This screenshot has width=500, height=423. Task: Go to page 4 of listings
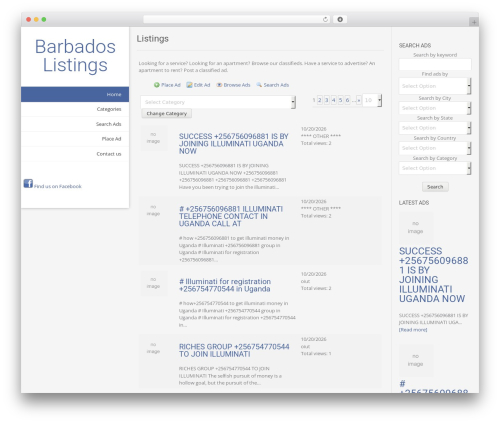[x=333, y=100]
